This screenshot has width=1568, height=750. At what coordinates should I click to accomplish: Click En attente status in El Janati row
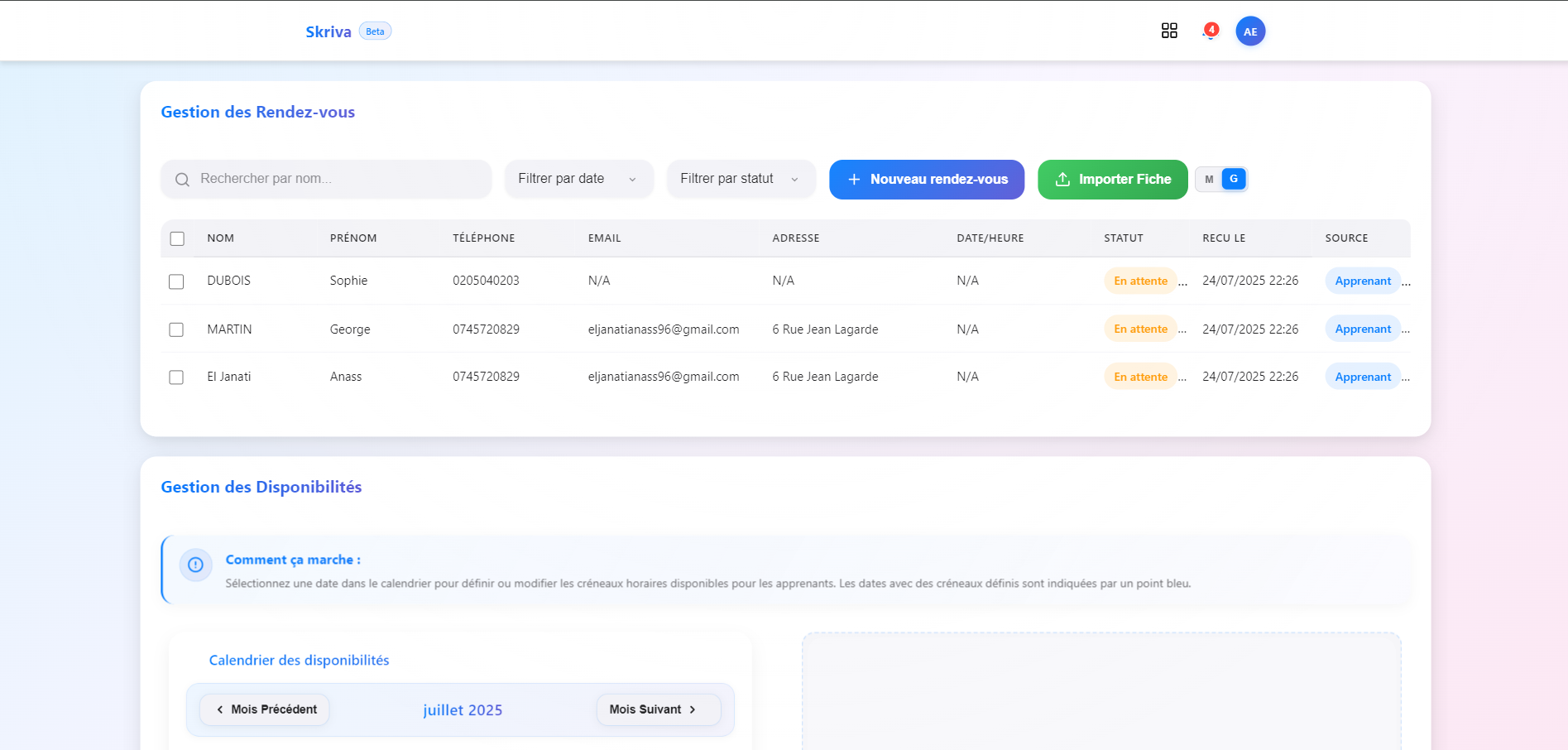(1140, 377)
